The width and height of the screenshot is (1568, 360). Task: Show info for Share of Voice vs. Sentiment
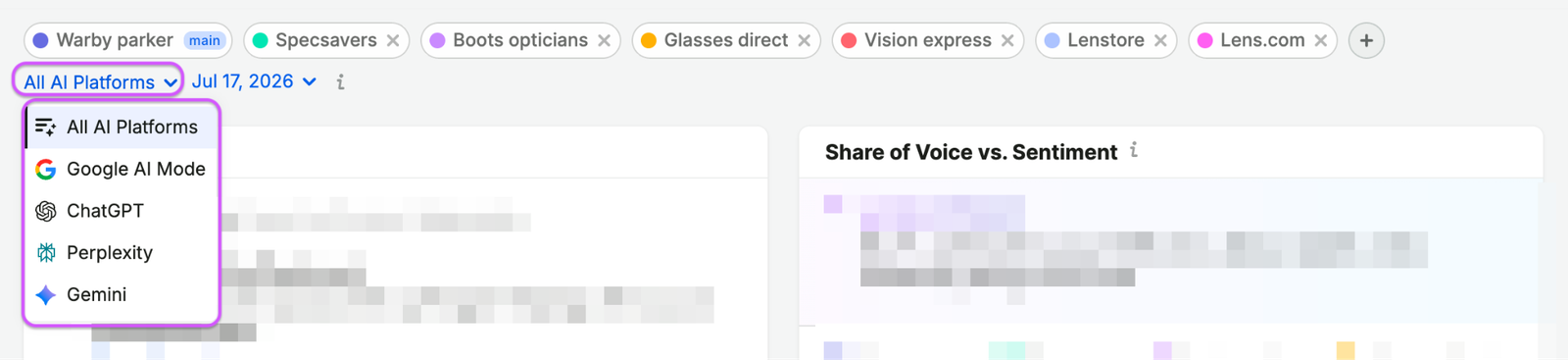(x=1134, y=150)
